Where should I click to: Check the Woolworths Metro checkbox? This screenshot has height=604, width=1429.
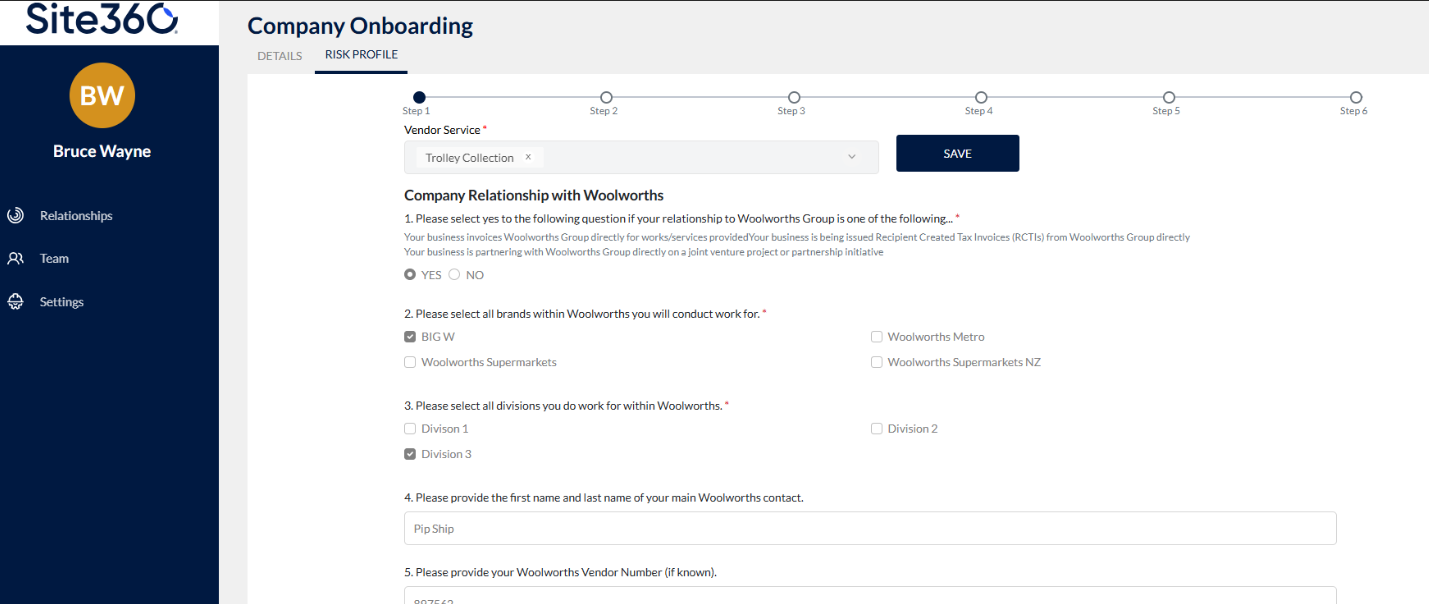(877, 337)
